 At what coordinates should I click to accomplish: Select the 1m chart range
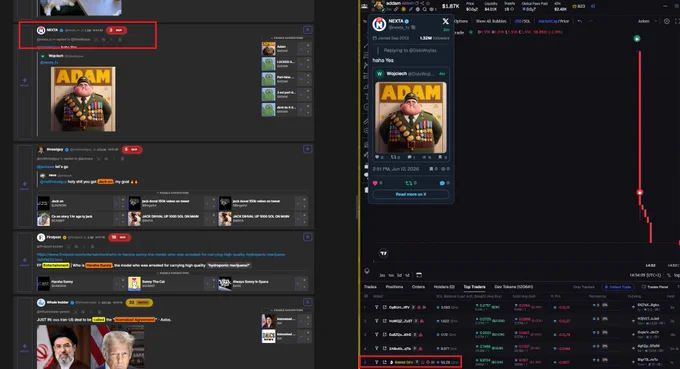[391, 275]
